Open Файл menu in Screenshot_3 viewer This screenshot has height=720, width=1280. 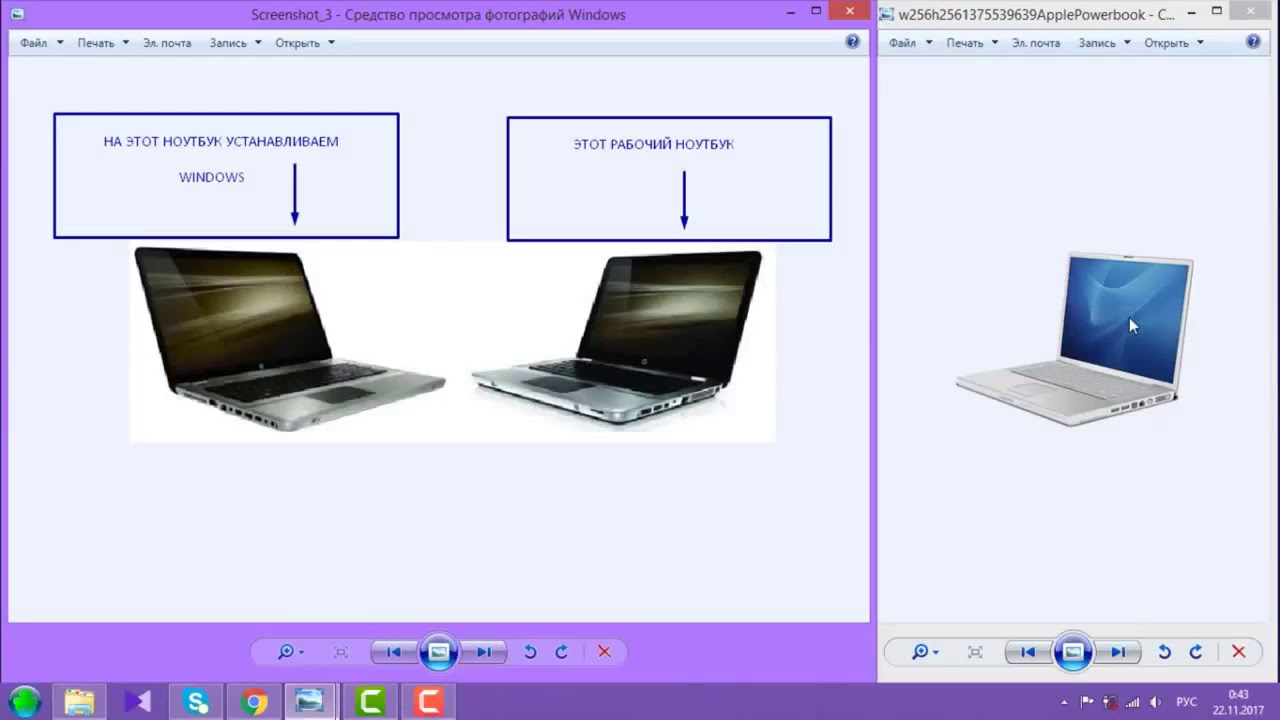(x=41, y=43)
